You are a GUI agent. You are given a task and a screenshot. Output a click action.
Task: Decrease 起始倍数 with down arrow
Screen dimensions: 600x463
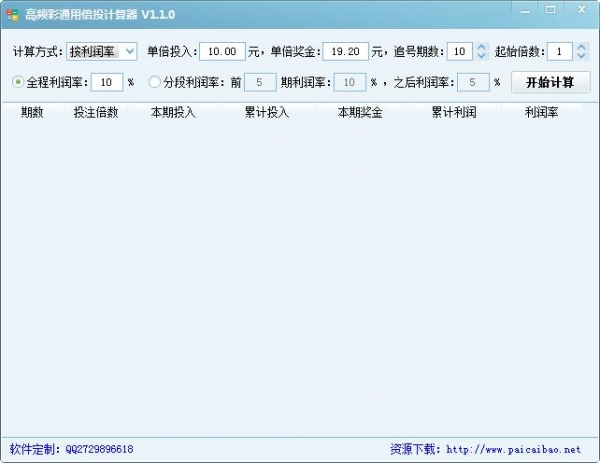tap(581, 56)
